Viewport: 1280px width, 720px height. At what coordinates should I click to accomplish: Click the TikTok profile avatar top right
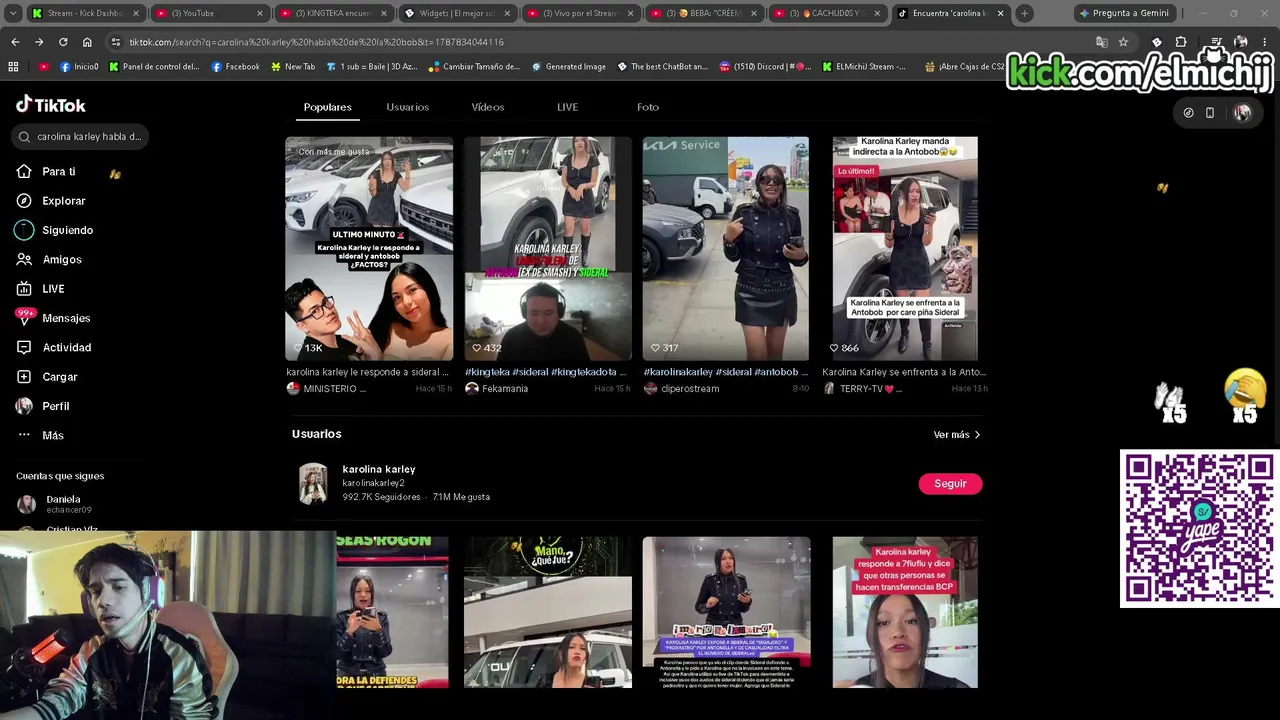point(1242,113)
